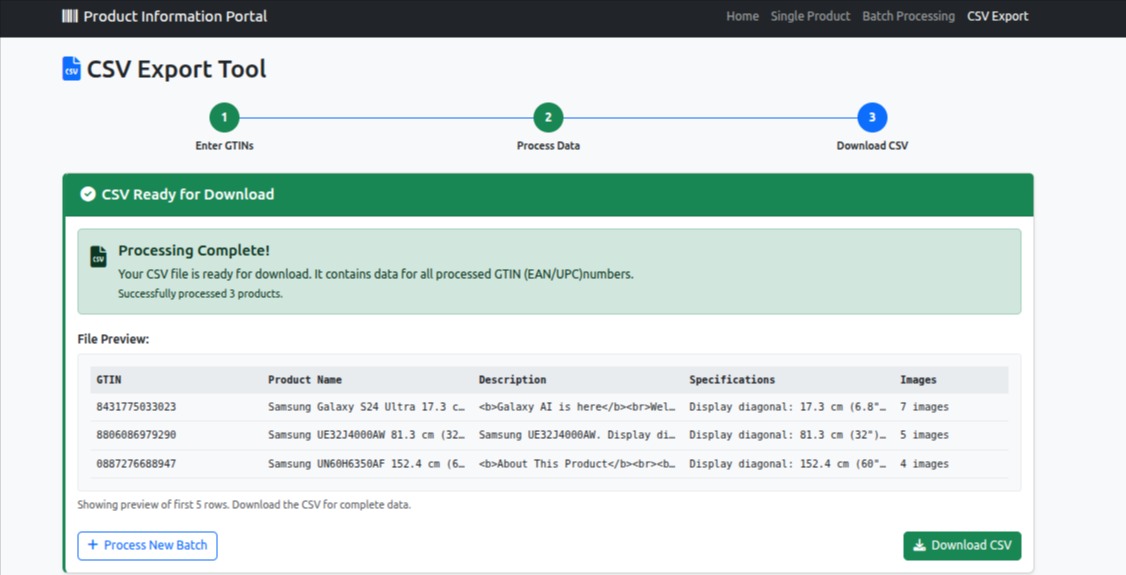Click the 4 images cell

[x=924, y=464]
